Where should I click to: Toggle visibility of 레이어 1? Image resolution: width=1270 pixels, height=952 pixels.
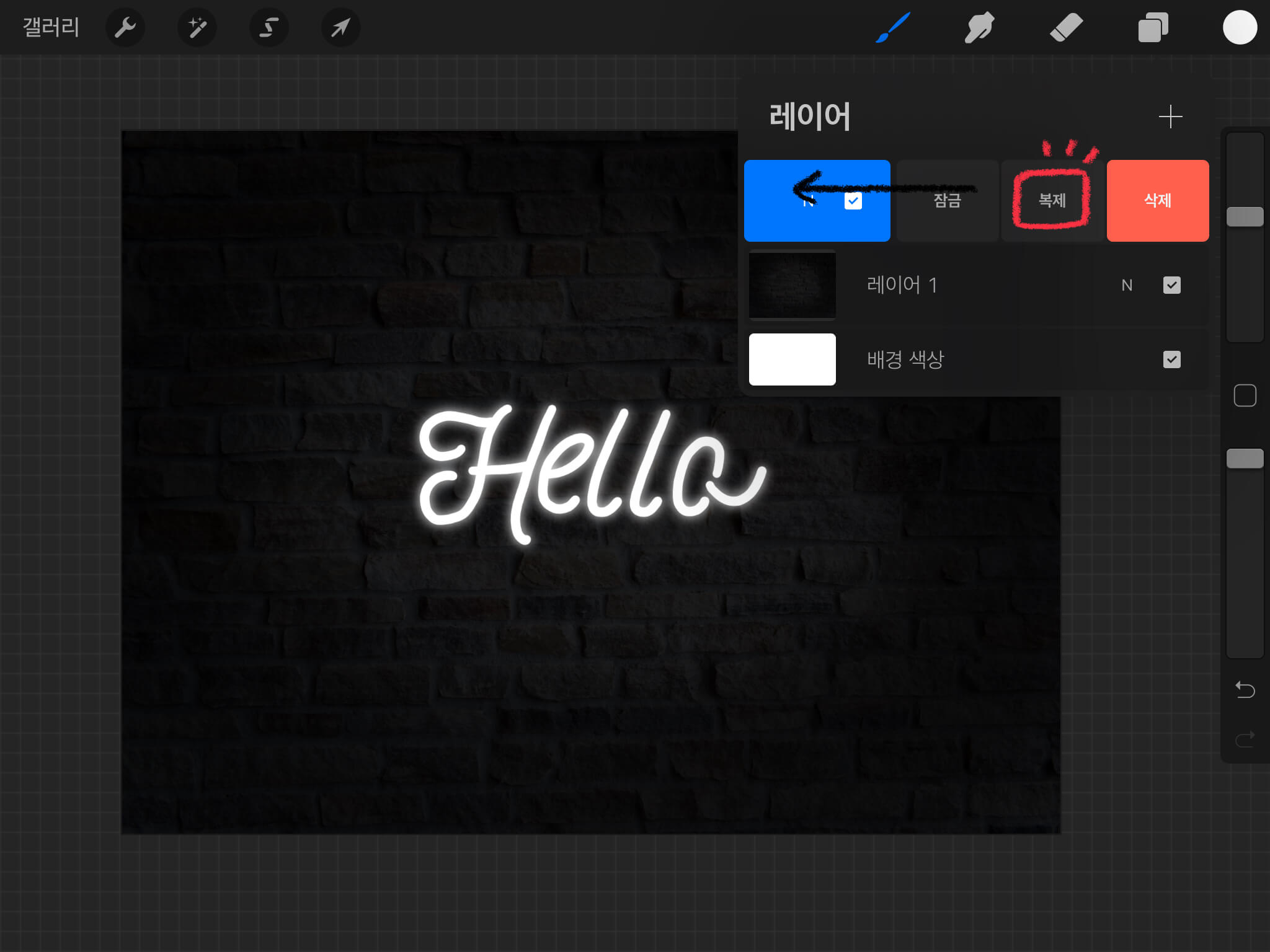[1171, 285]
